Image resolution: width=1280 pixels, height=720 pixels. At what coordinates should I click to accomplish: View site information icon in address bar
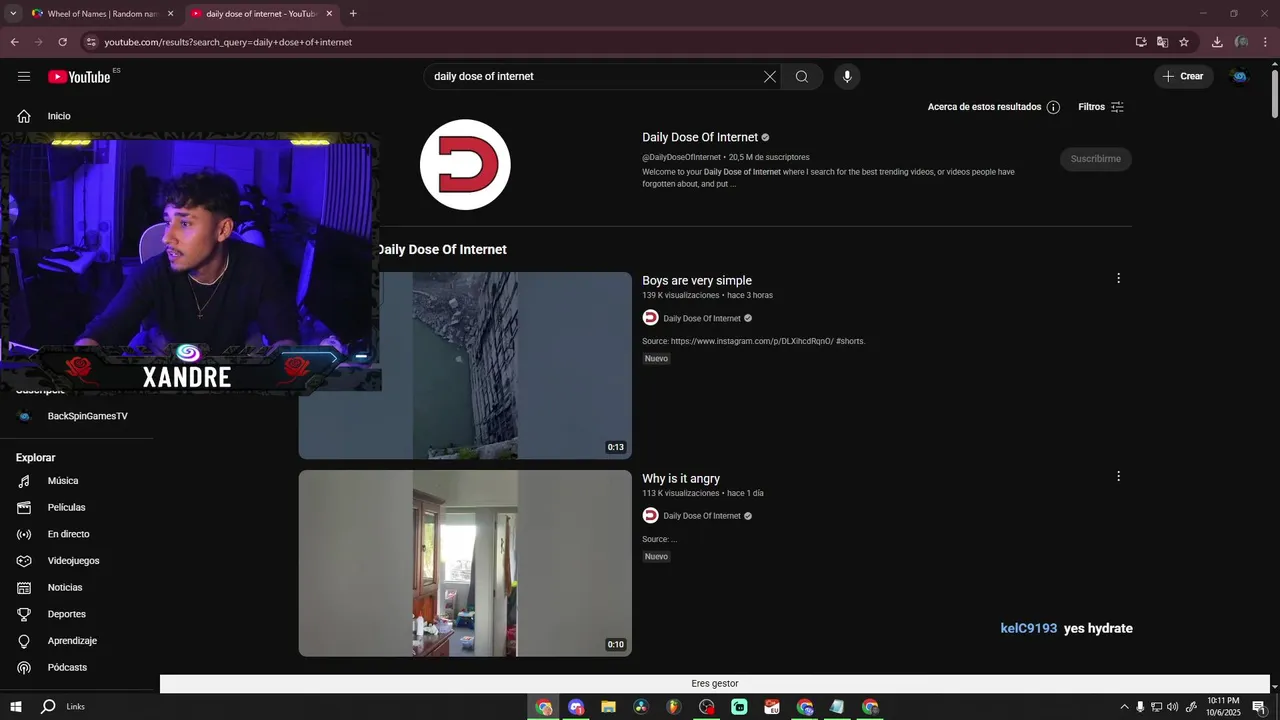91,42
